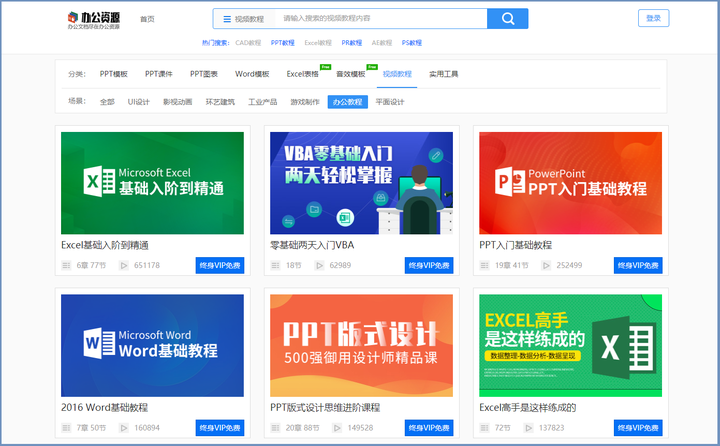Click hot search CAD教程 link
This screenshot has height=446, width=720.
248,43
